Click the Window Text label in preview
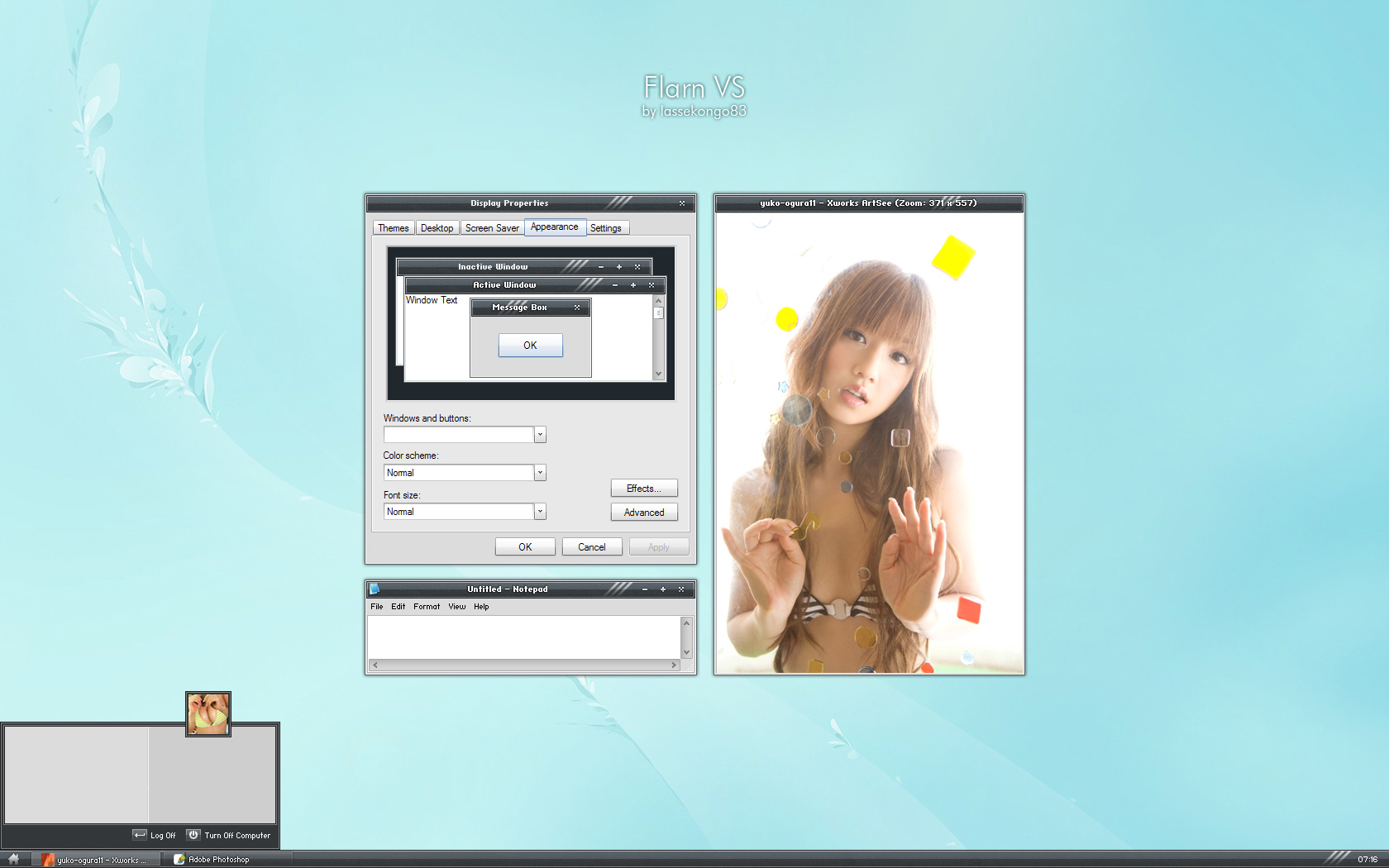Screen dimensions: 1389x868 pyautogui.click(x=432, y=300)
